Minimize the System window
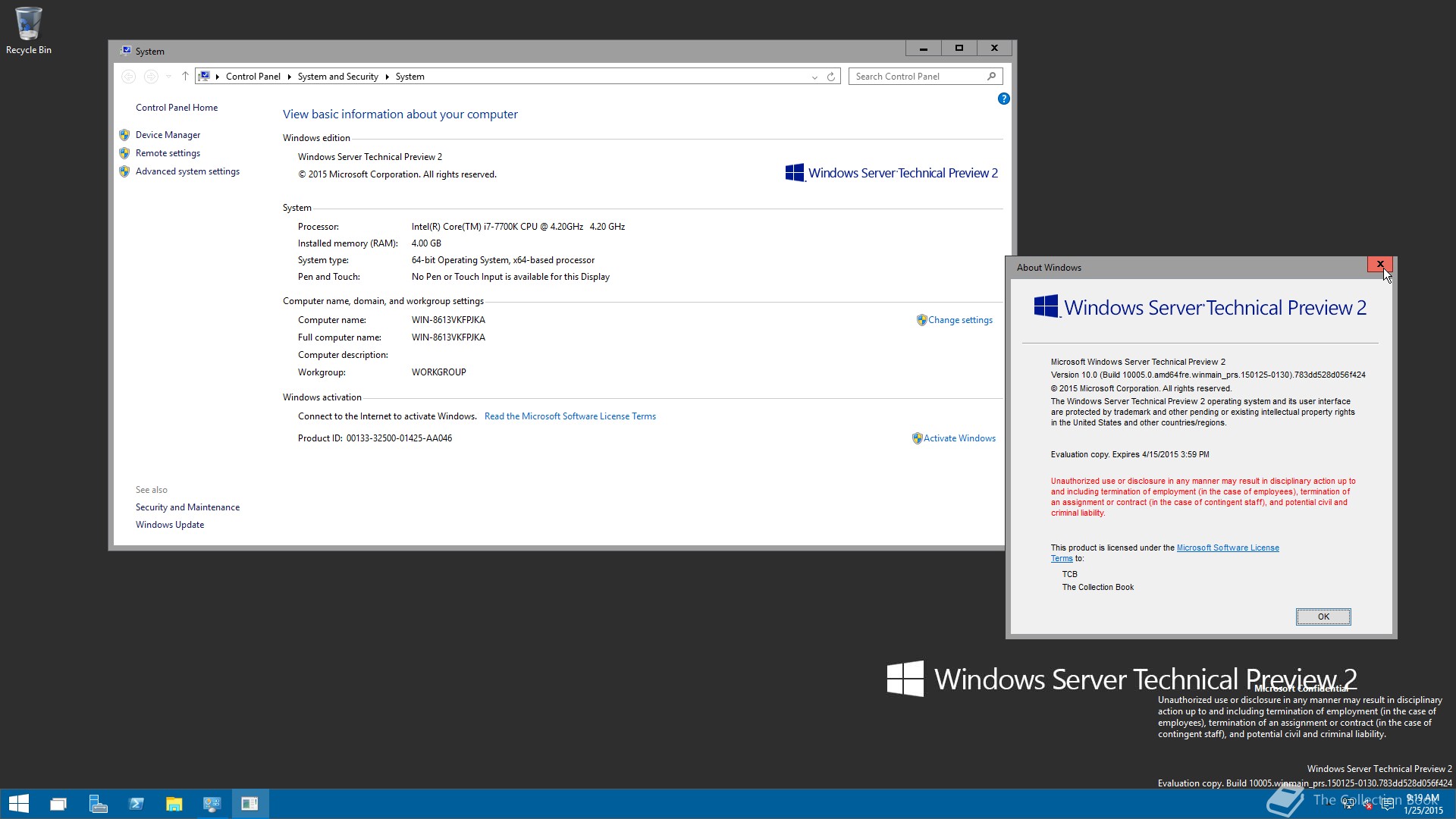The width and height of the screenshot is (1456, 819). tap(924, 48)
